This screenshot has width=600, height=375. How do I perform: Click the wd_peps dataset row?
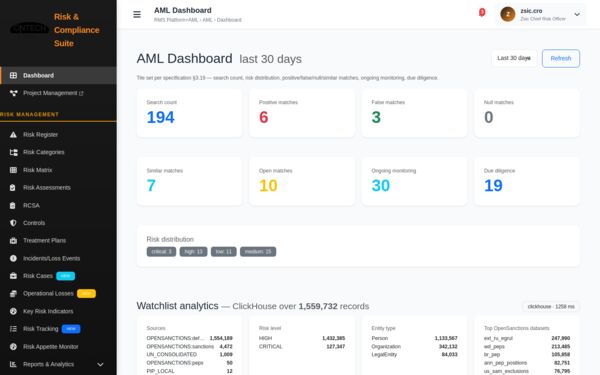click(x=527, y=346)
